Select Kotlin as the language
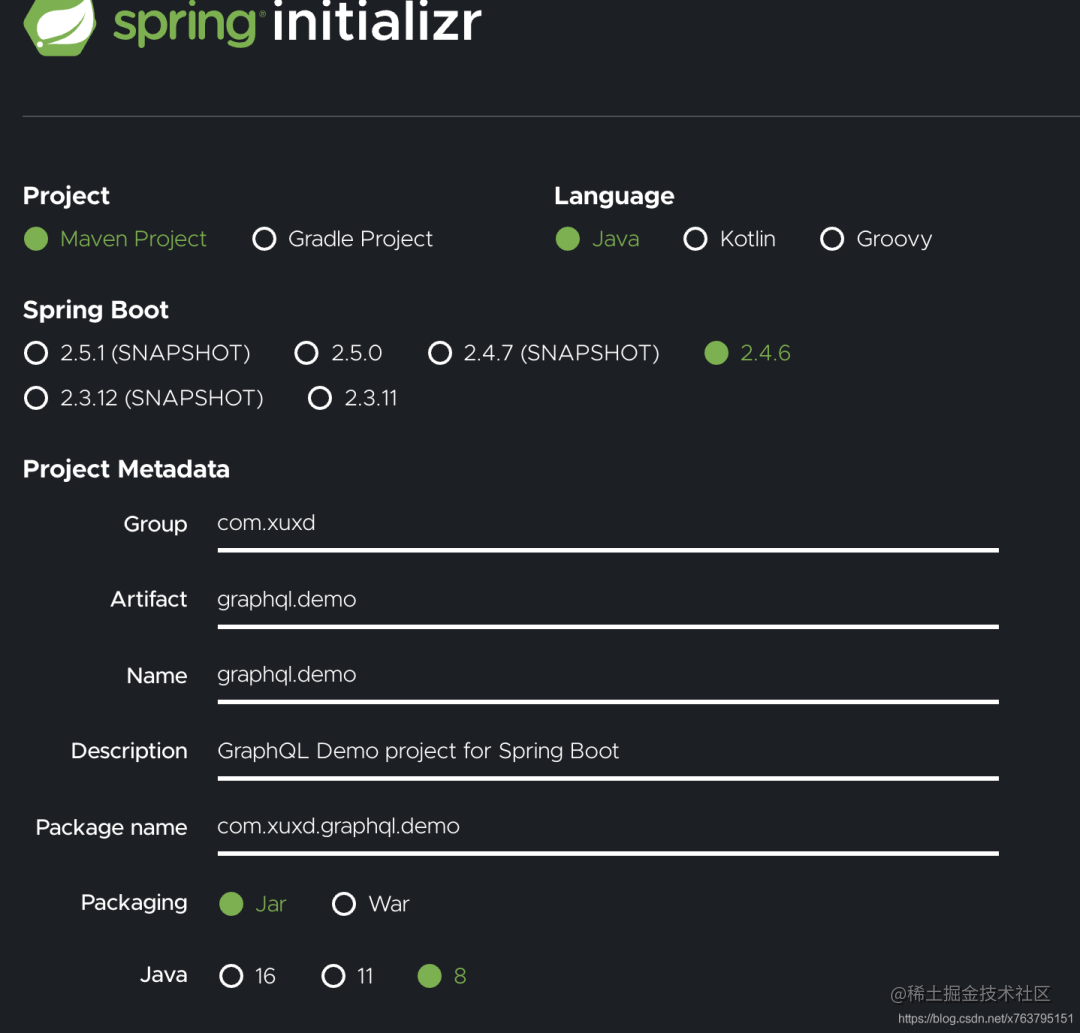This screenshot has height=1033, width=1080. (x=696, y=239)
